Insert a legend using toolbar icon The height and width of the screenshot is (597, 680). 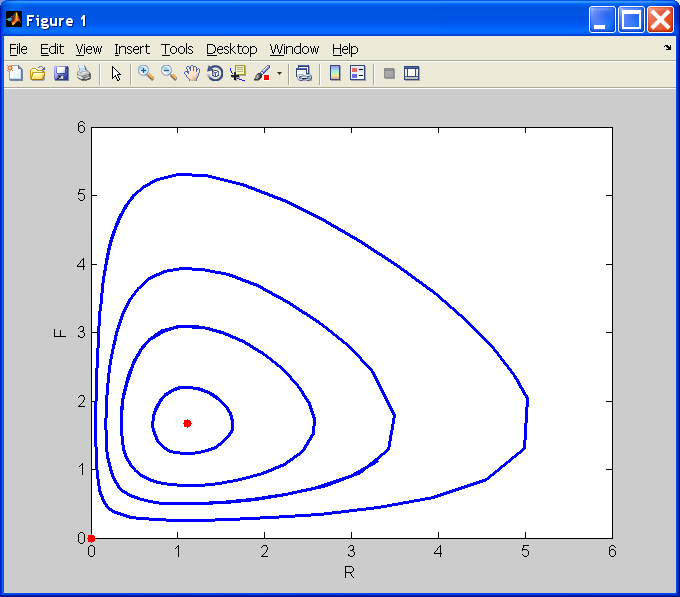[x=358, y=73]
